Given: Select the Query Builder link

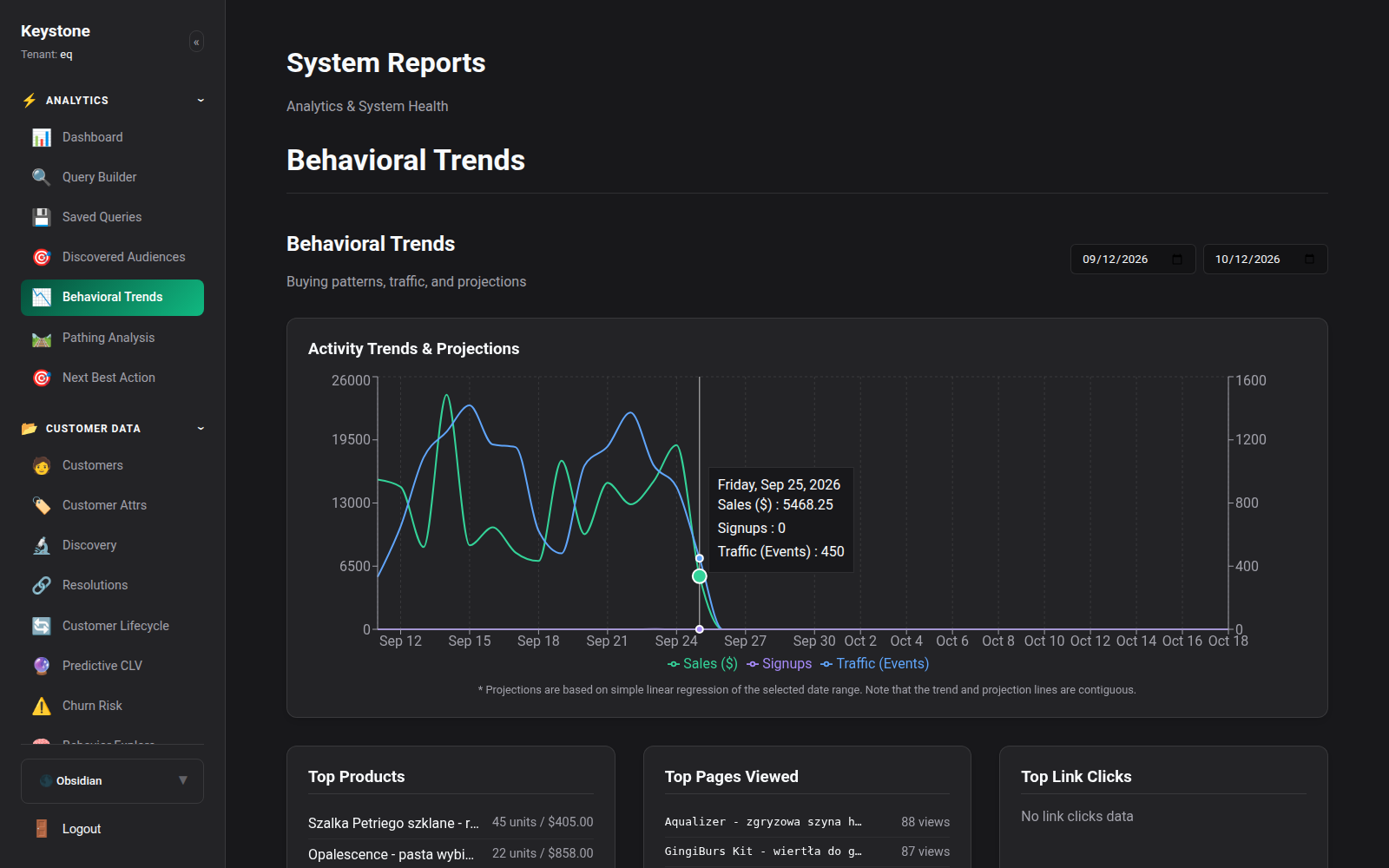Looking at the screenshot, I should (112, 177).
